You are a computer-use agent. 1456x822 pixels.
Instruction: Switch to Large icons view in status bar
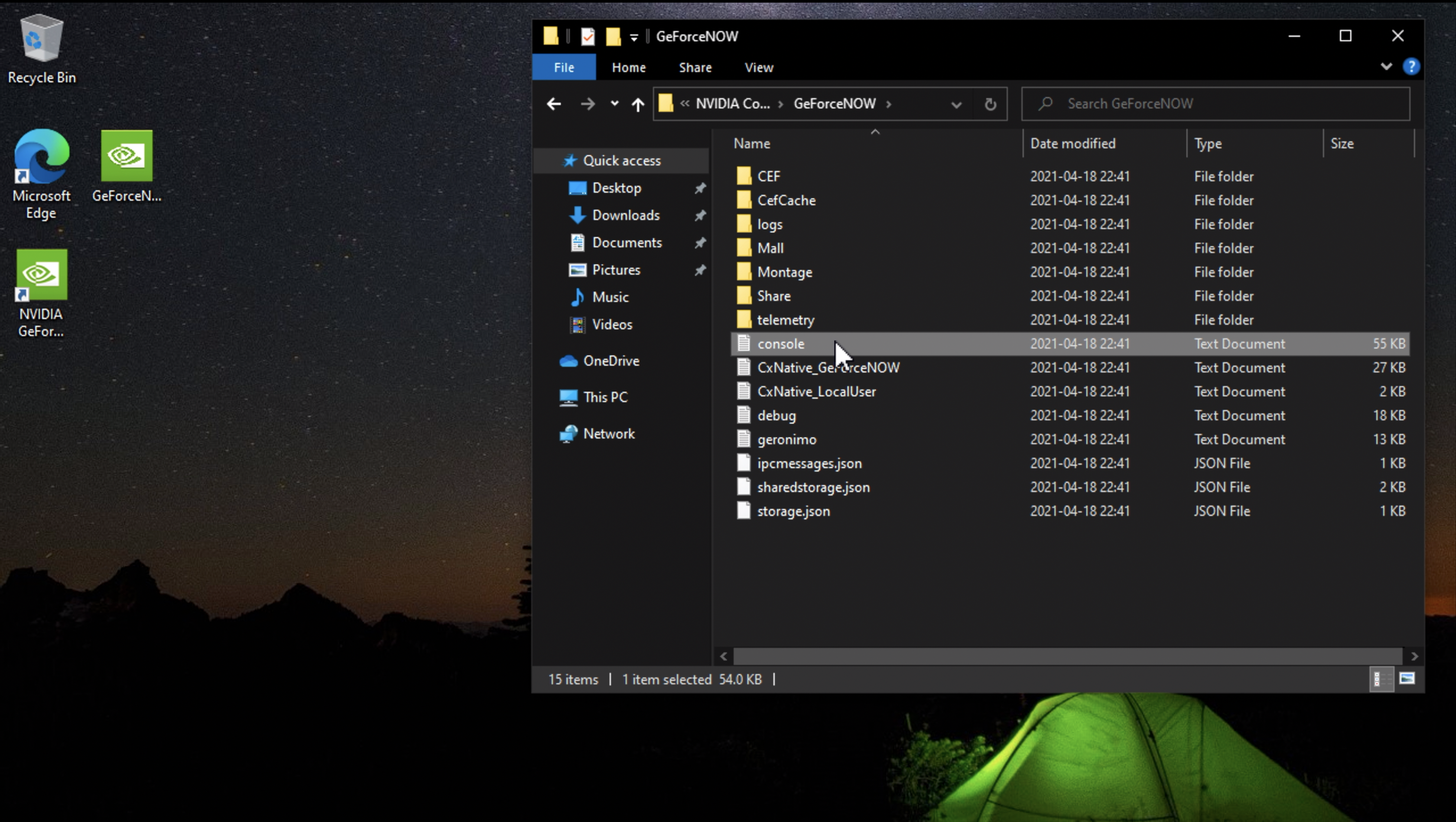click(1407, 678)
